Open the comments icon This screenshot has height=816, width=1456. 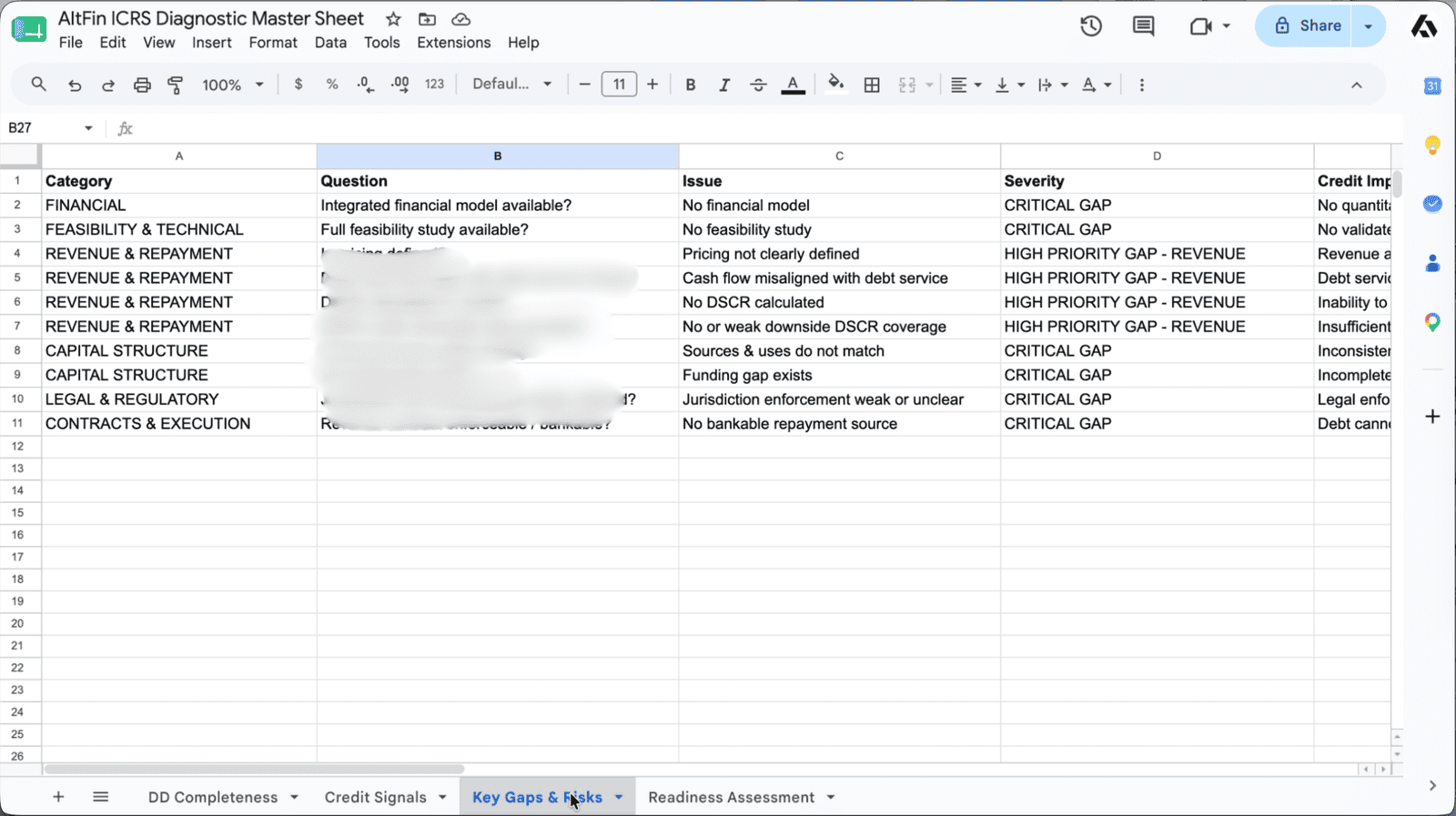[1143, 26]
